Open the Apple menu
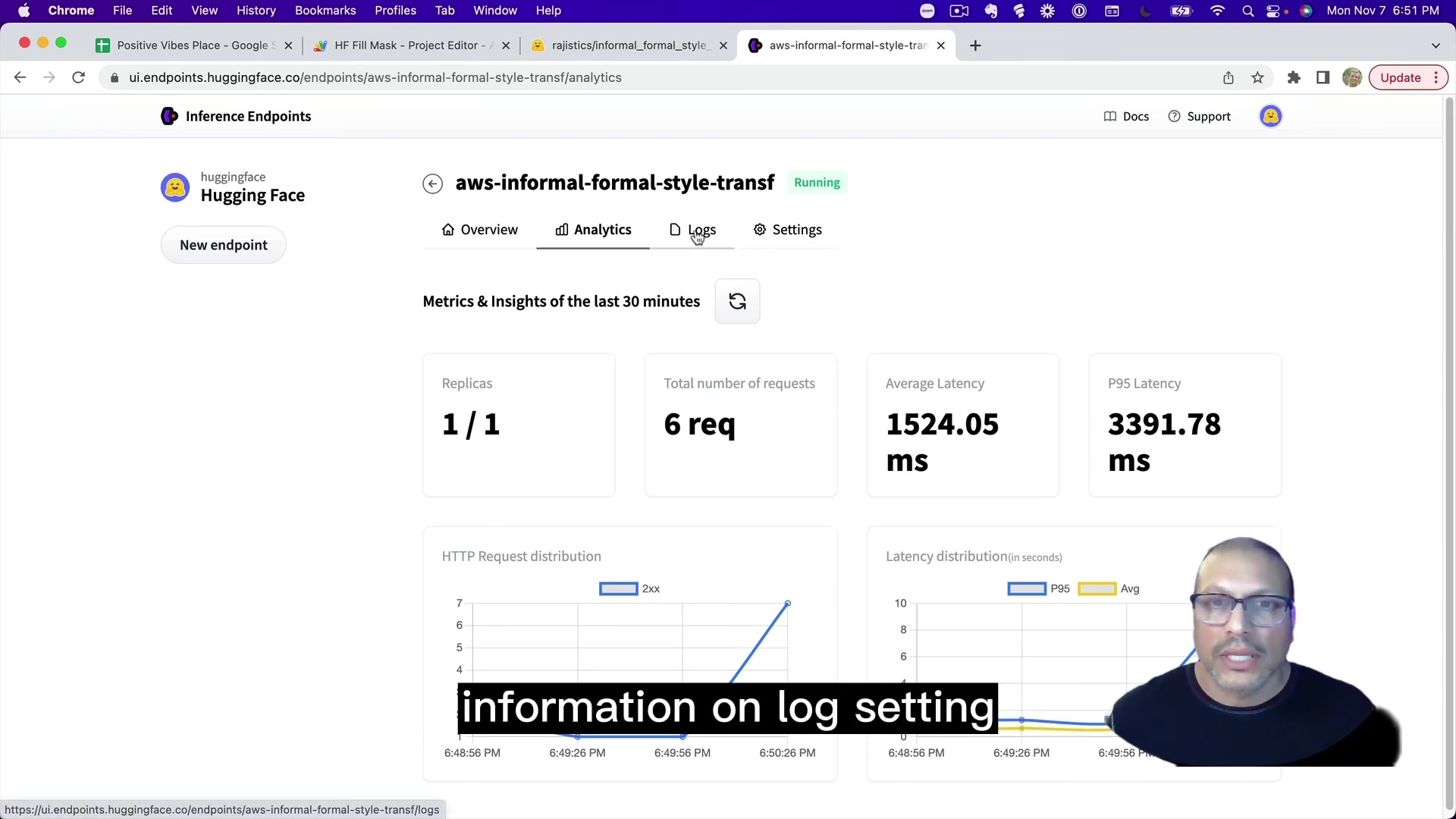Screen dimensions: 1456x819 [x=24, y=11]
